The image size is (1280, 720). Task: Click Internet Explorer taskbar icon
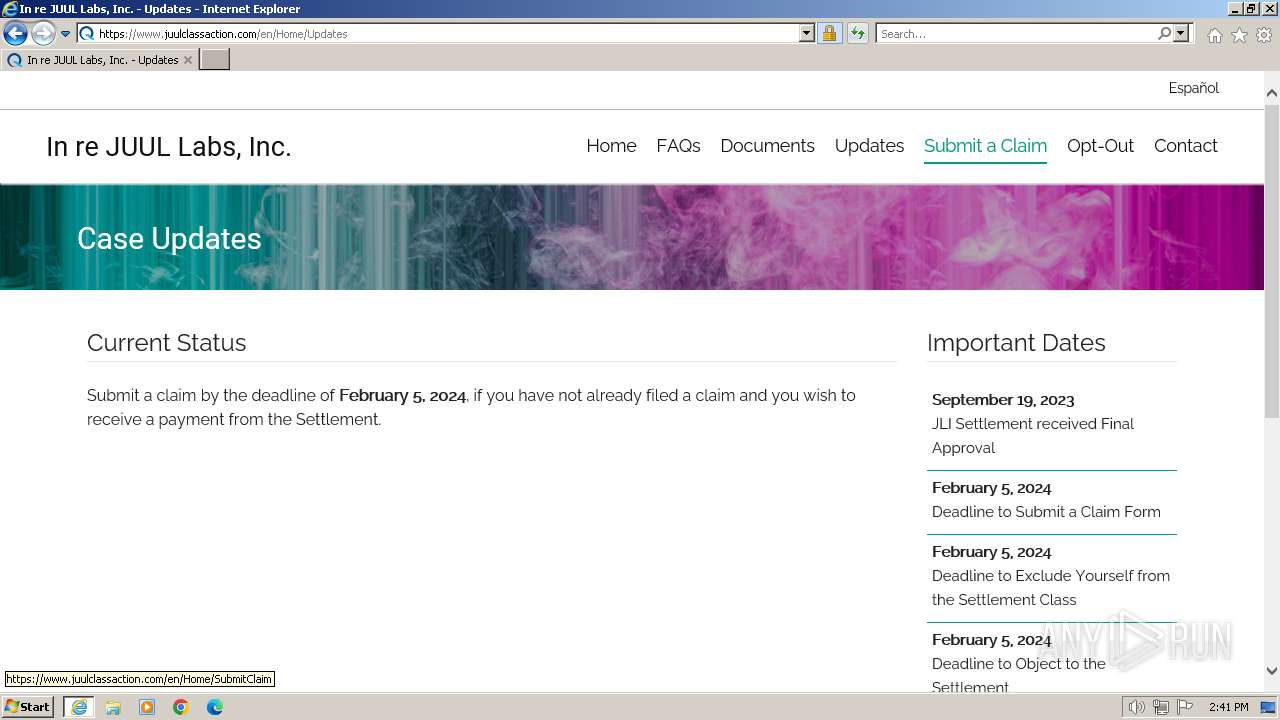pyautogui.click(x=79, y=707)
